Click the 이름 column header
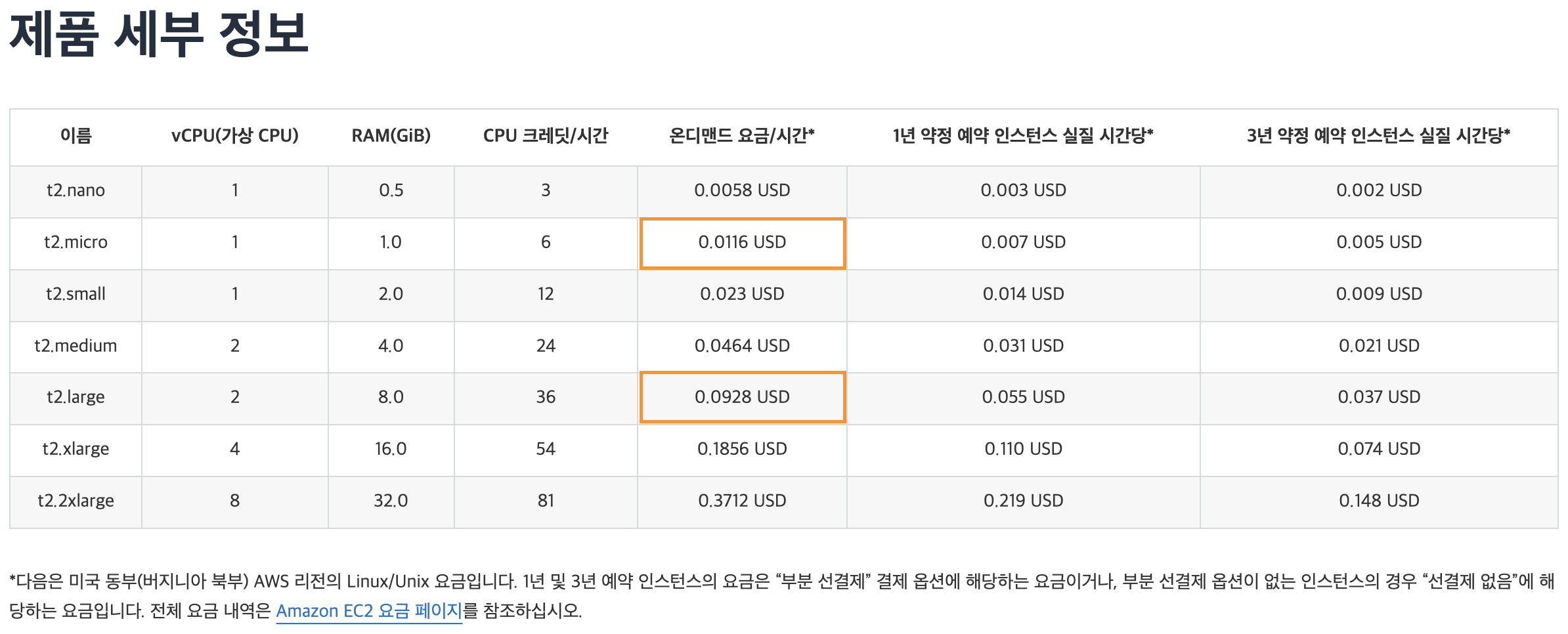The image size is (1568, 634). click(76, 136)
